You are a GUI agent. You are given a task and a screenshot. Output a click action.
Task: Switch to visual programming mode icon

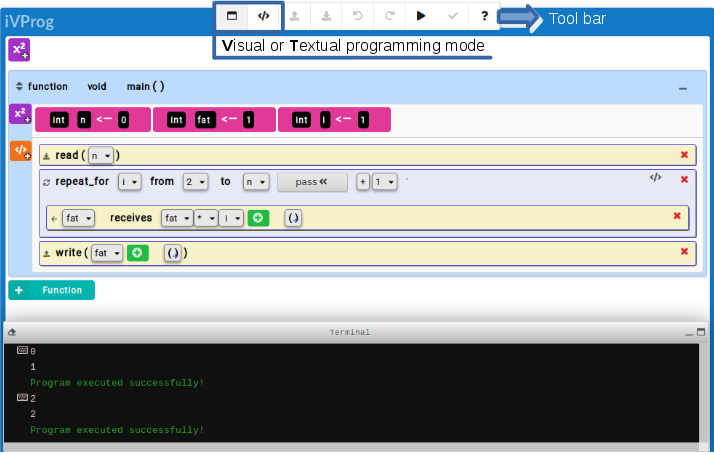pos(232,16)
